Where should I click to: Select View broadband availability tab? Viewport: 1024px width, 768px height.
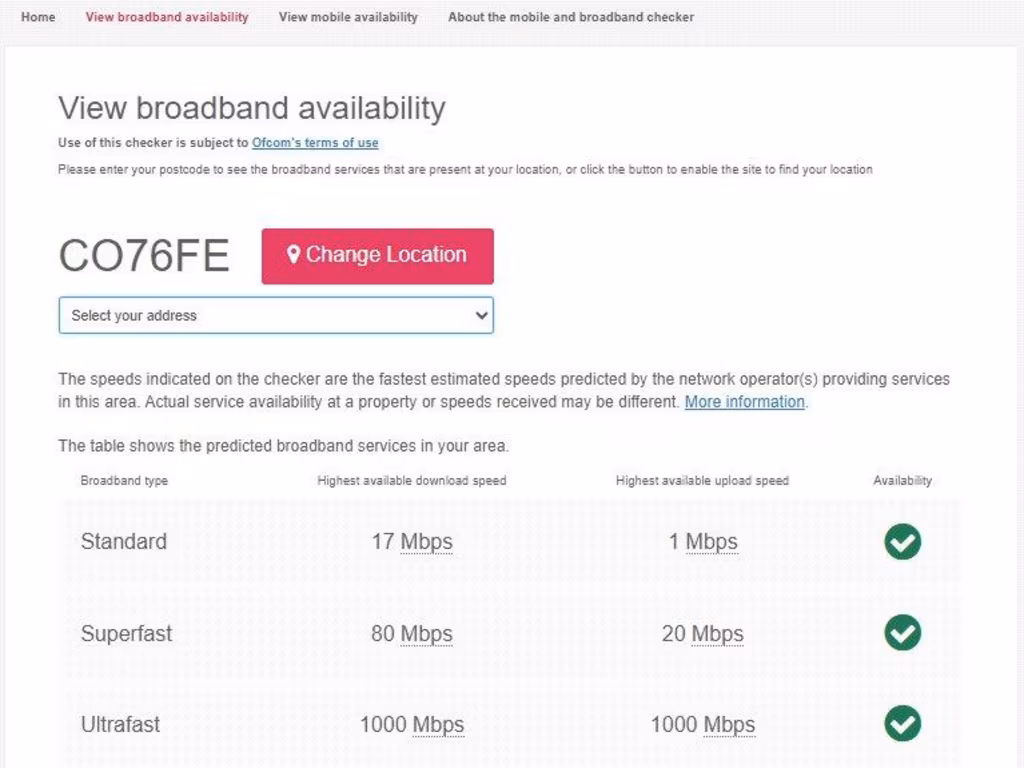(x=167, y=17)
